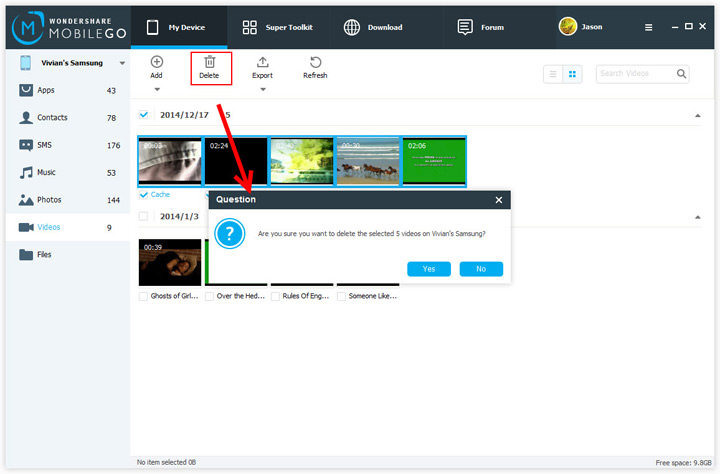Screen dimensions: 720x474
Task: Select Videos in the sidebar
Action: coord(68,227)
